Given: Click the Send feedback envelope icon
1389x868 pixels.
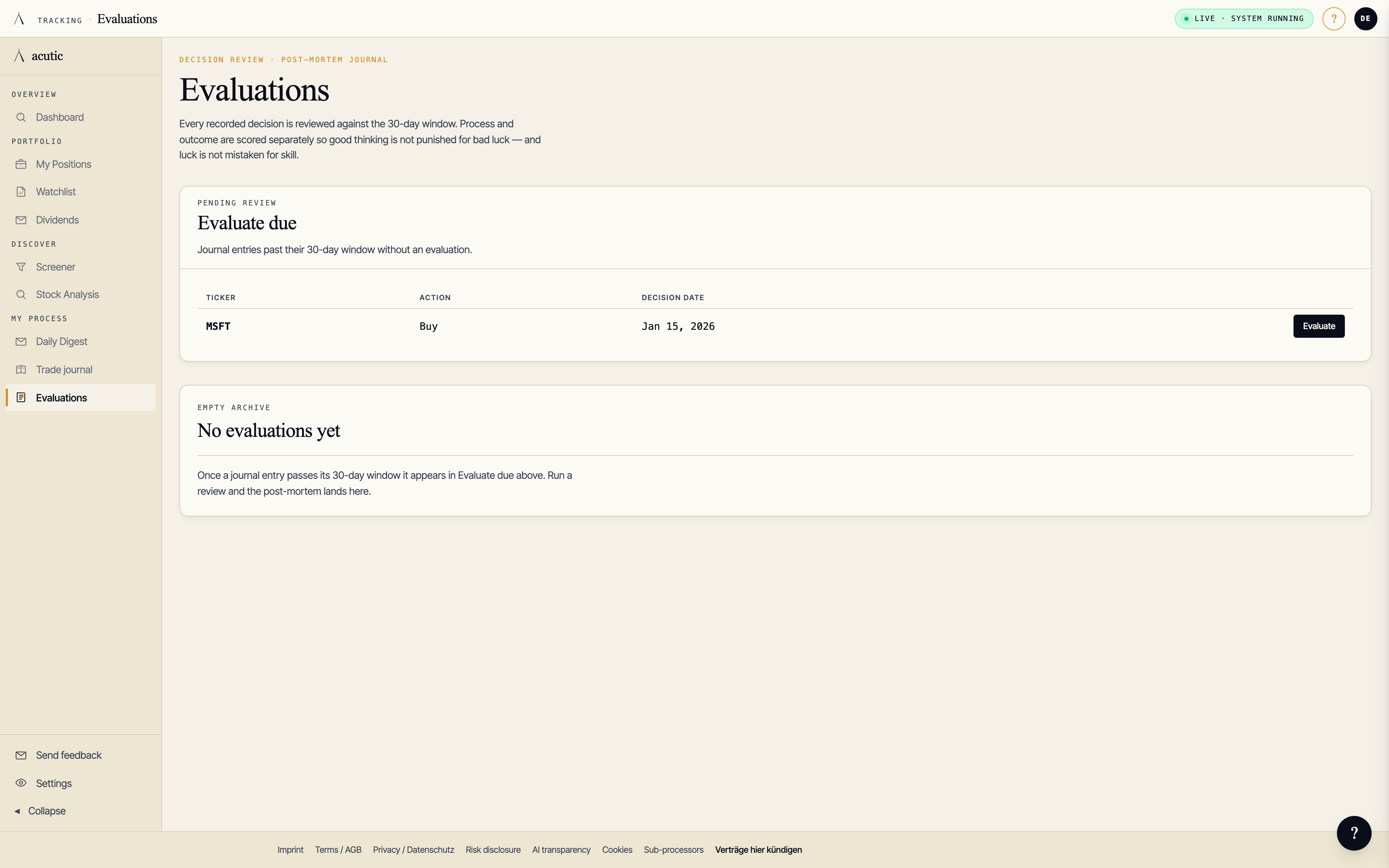Looking at the screenshot, I should [21, 755].
